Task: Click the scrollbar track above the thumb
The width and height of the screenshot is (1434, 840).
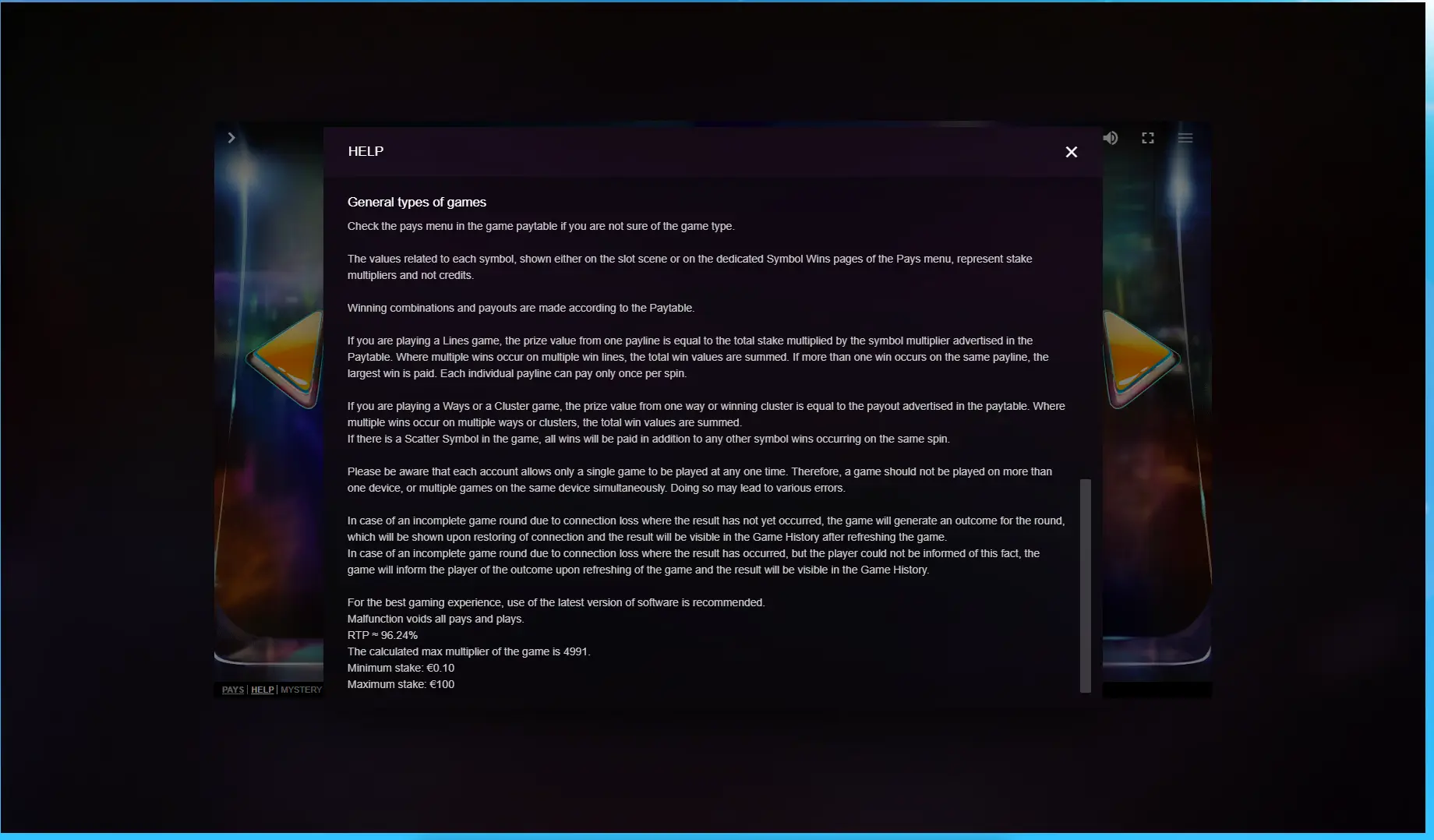Action: pyautogui.click(x=1086, y=327)
